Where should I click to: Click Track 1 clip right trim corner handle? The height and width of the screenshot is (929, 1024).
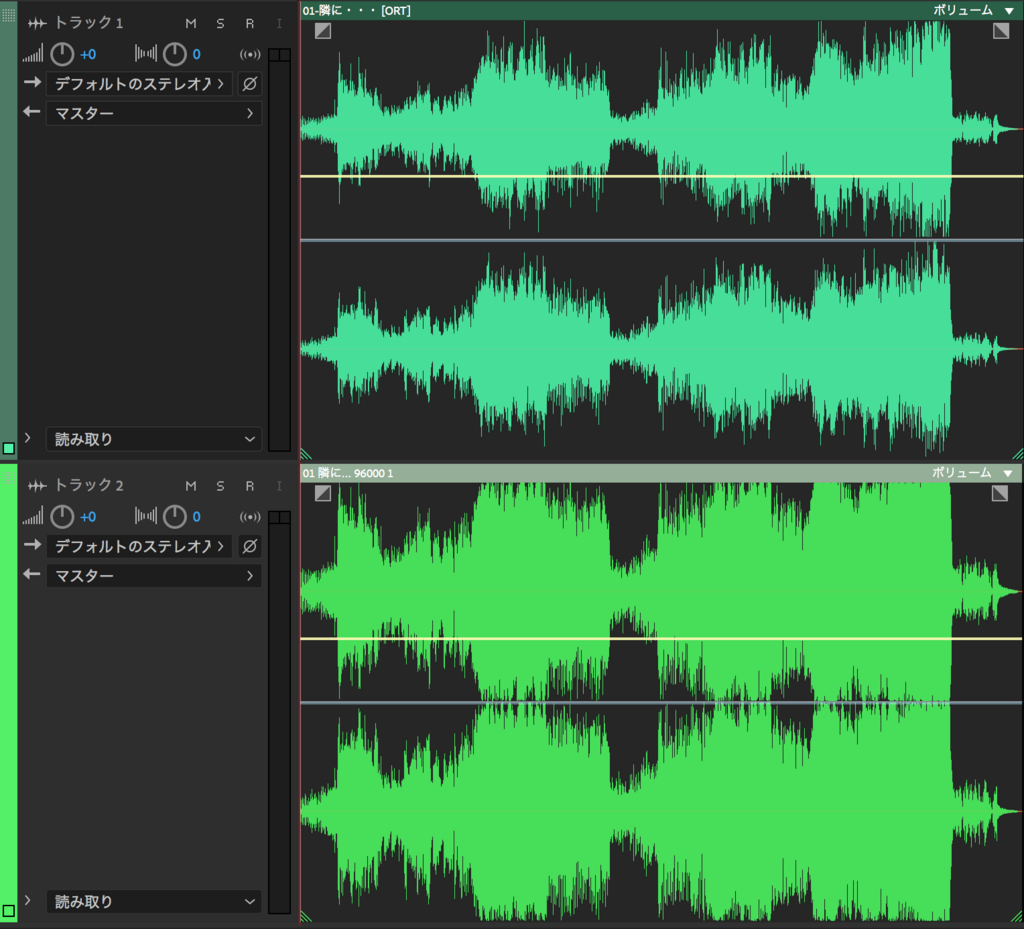pos(1017,454)
